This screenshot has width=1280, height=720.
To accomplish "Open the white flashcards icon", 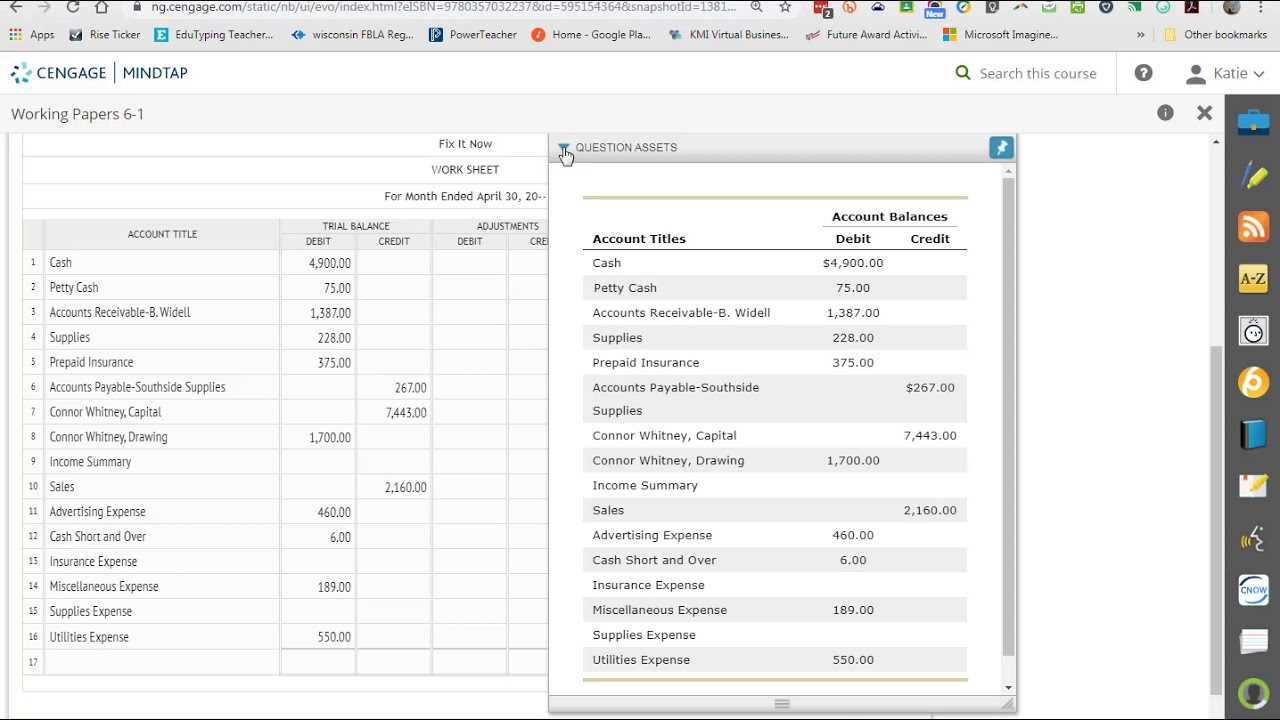I will pyautogui.click(x=1253, y=642).
